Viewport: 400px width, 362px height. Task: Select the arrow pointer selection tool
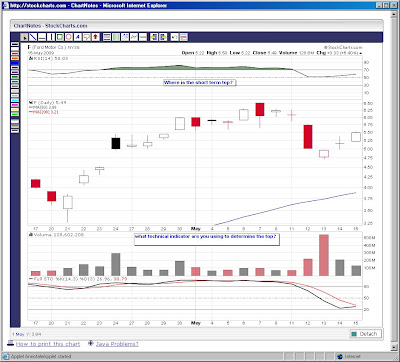24,37
